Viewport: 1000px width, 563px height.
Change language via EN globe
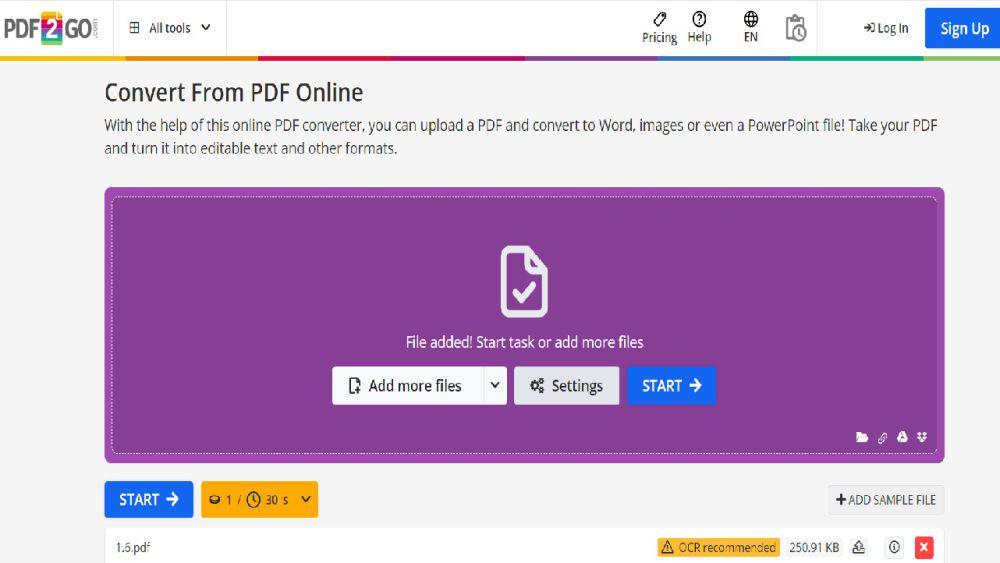[751, 28]
